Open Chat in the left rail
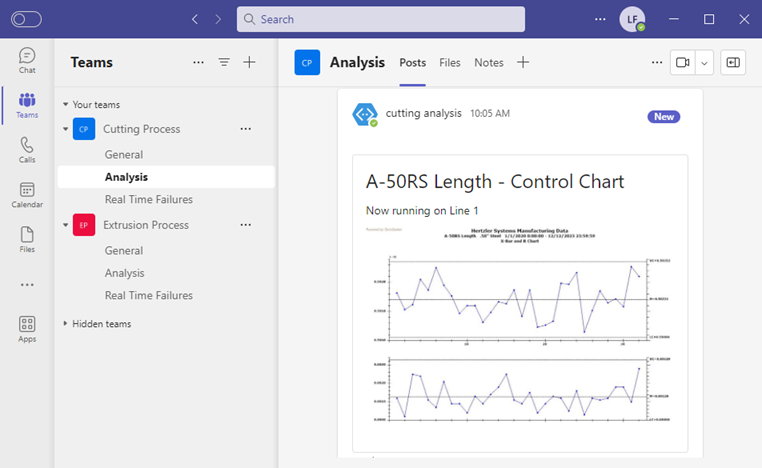Screen dimensions: 762x468 click(x=27, y=61)
